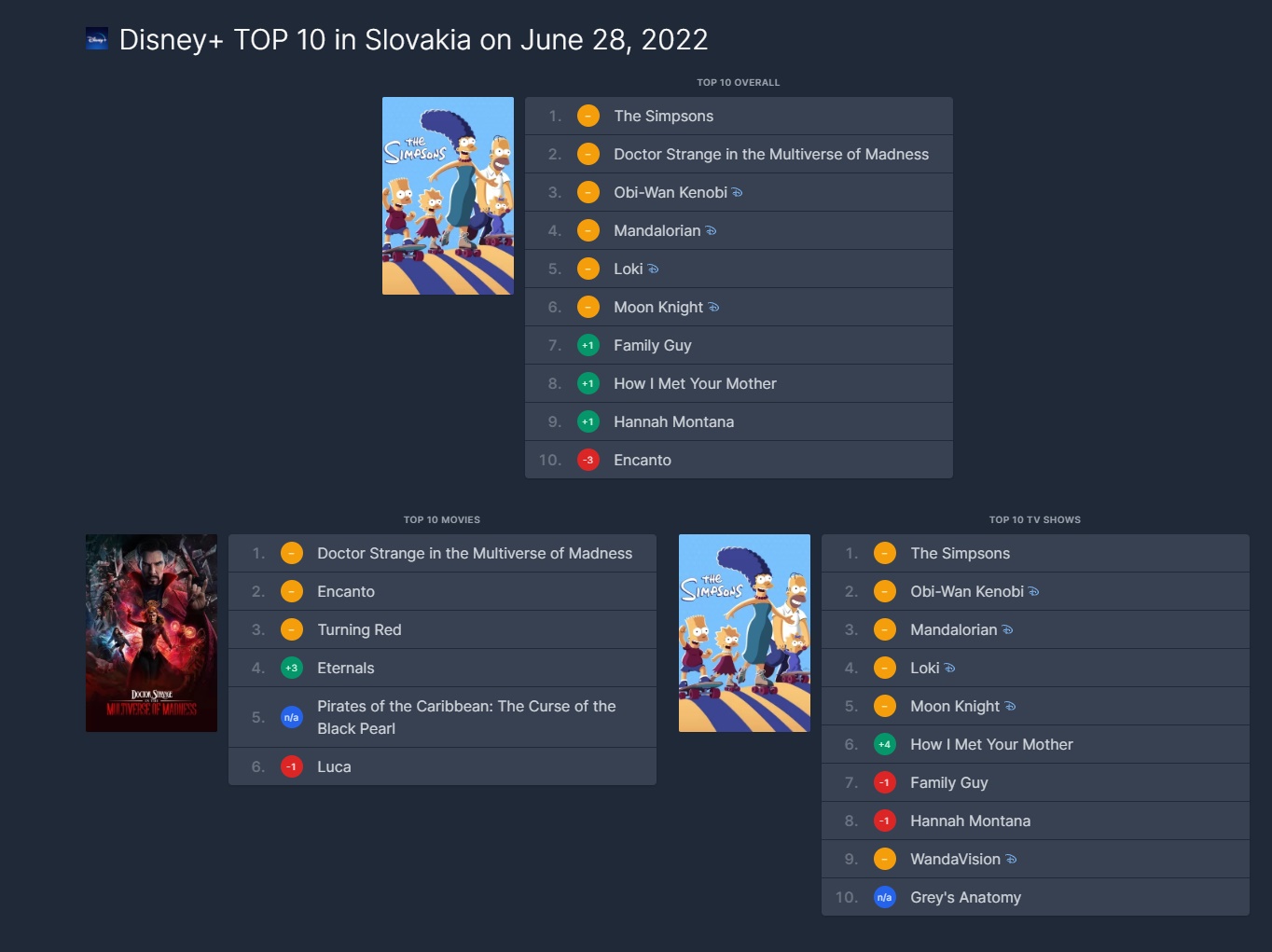The width and height of the screenshot is (1272, 952).
Task: Open Luca in Top 10 Movies
Action: (334, 766)
